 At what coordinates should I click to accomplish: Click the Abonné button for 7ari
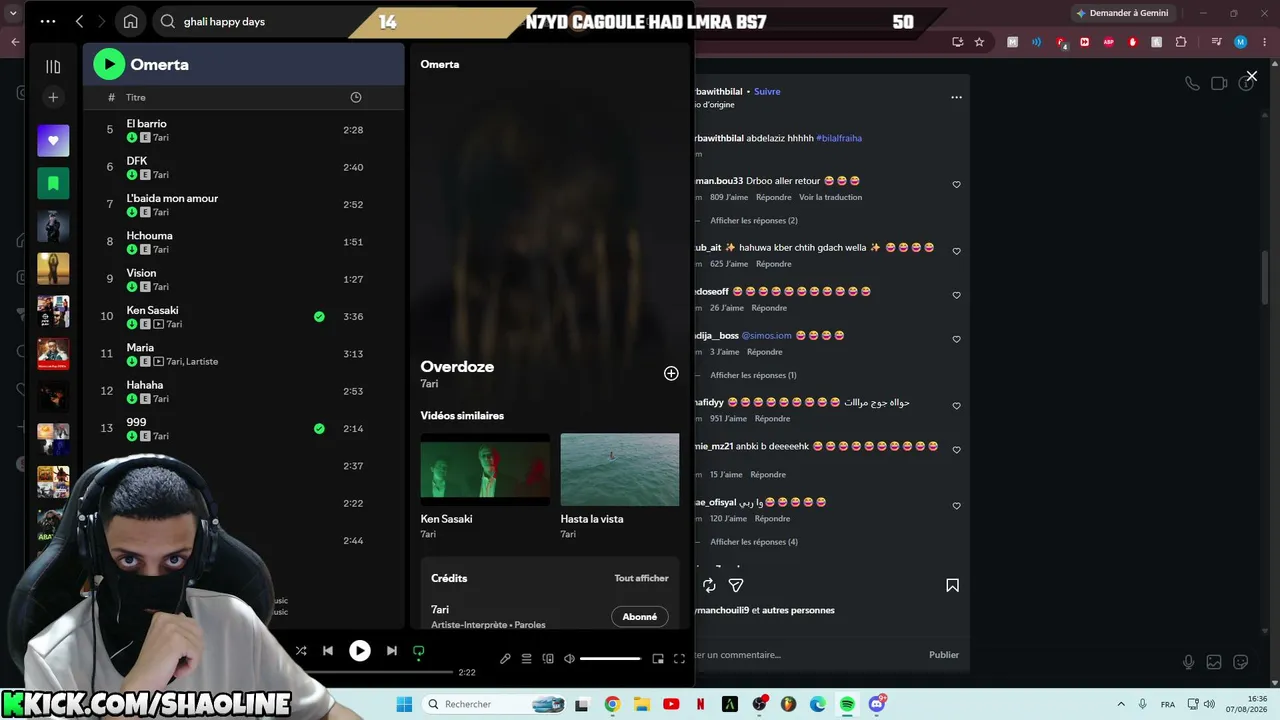(640, 617)
